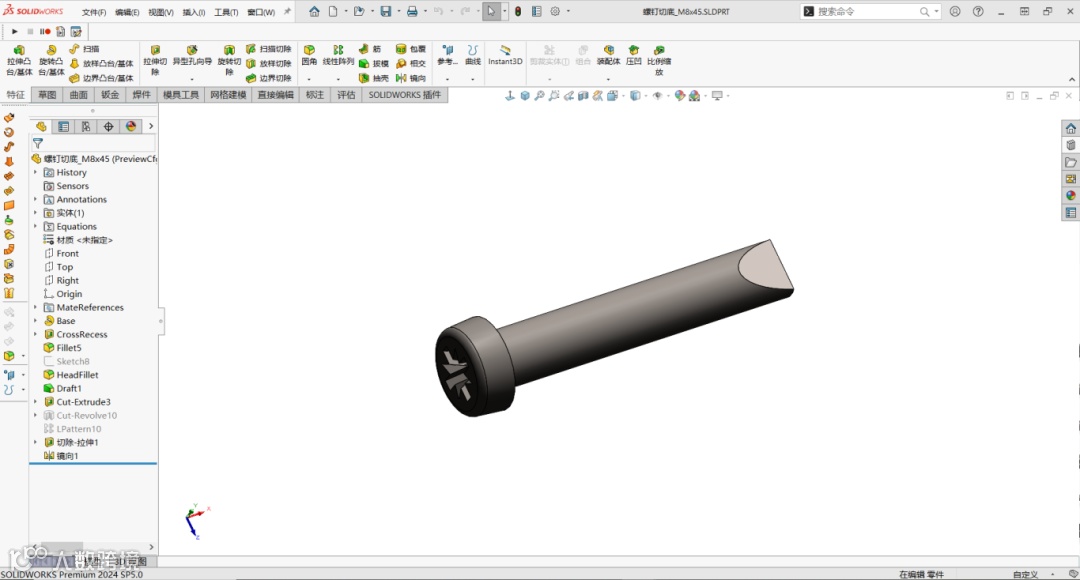Play the macro with the Run button
Image resolution: width=1080 pixels, height=580 pixels.
coord(14,32)
